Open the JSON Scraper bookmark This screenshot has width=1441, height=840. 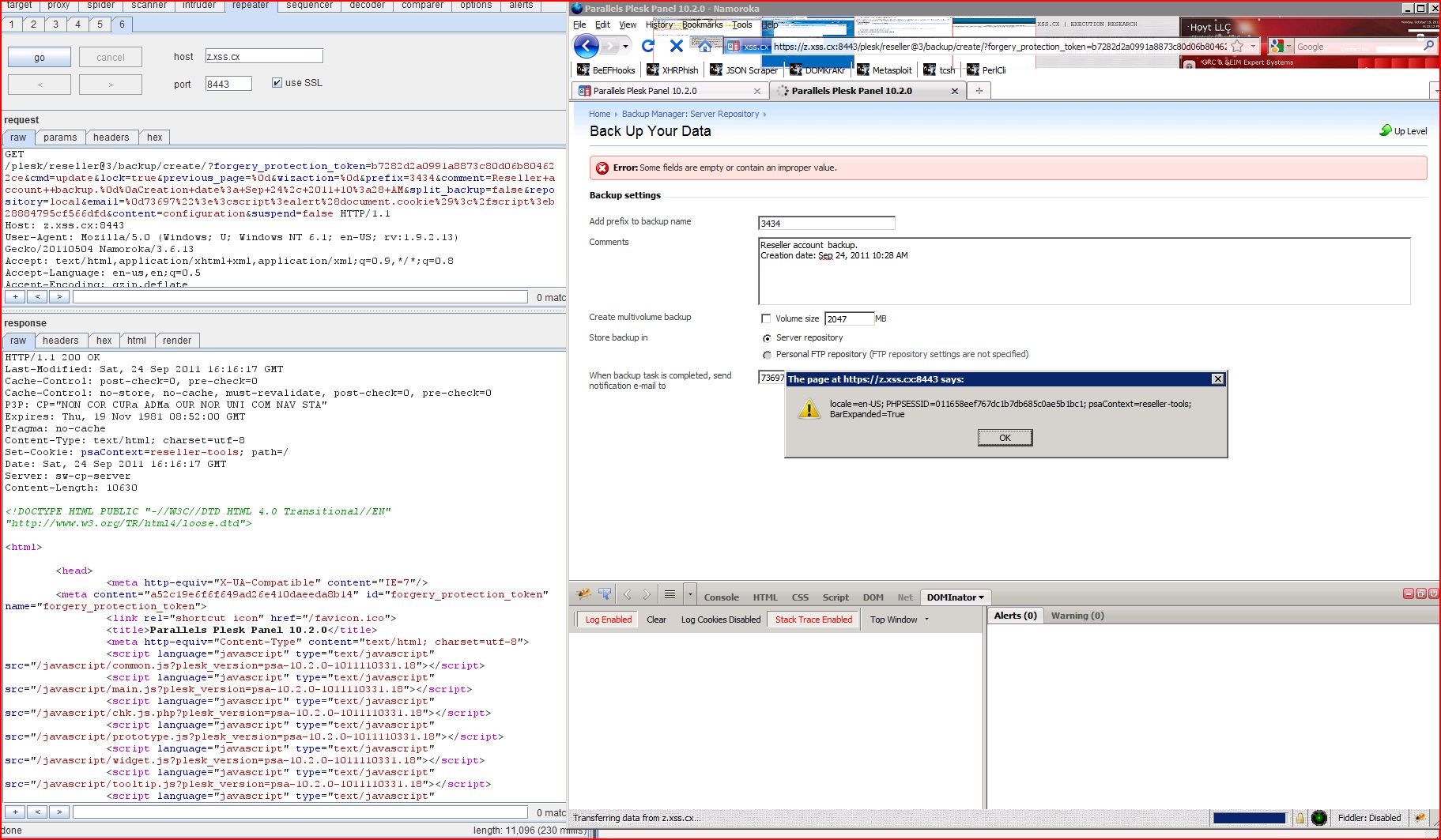point(744,70)
